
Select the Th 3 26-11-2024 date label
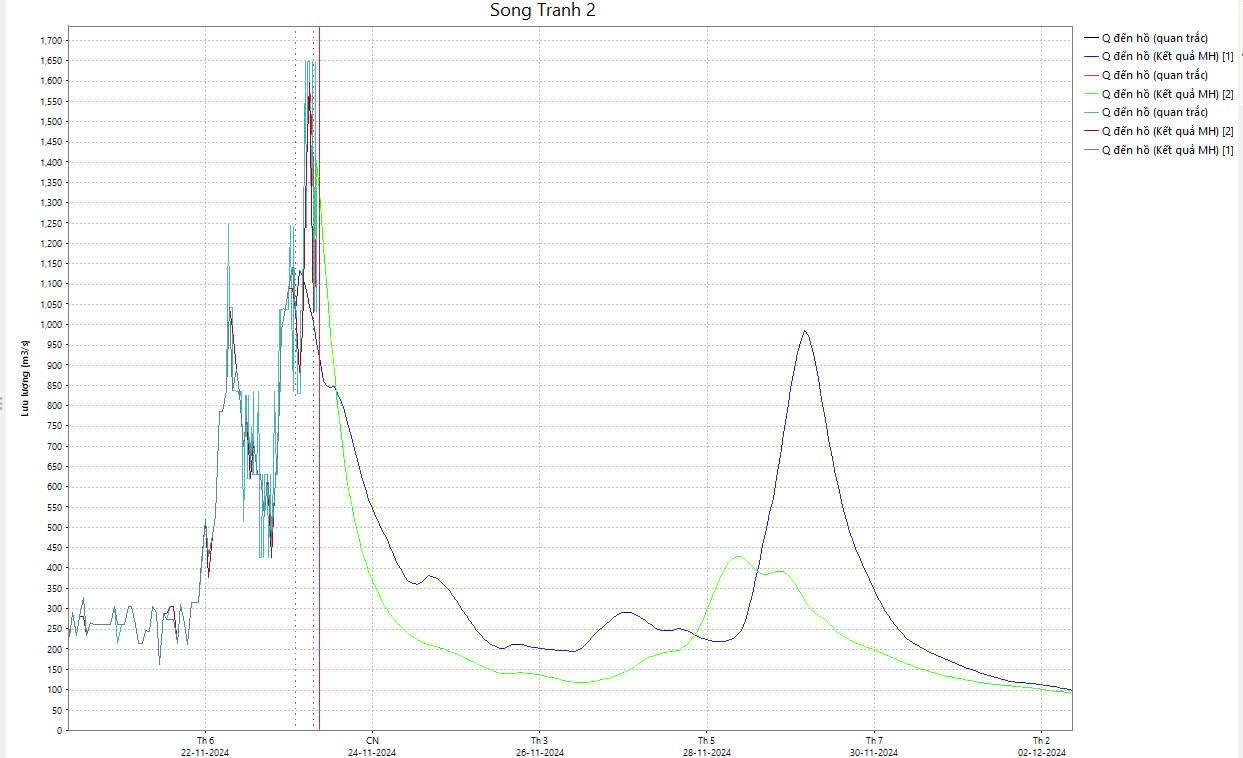tap(539, 747)
